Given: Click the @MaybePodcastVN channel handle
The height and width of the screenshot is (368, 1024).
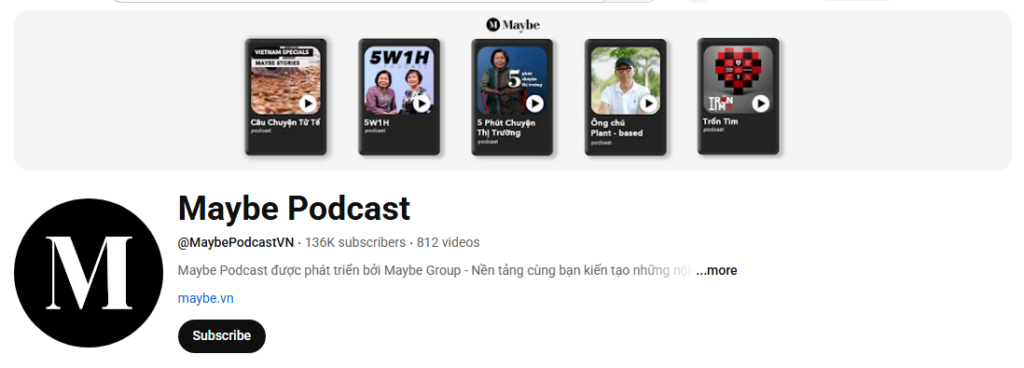Looking at the screenshot, I should (x=236, y=242).
